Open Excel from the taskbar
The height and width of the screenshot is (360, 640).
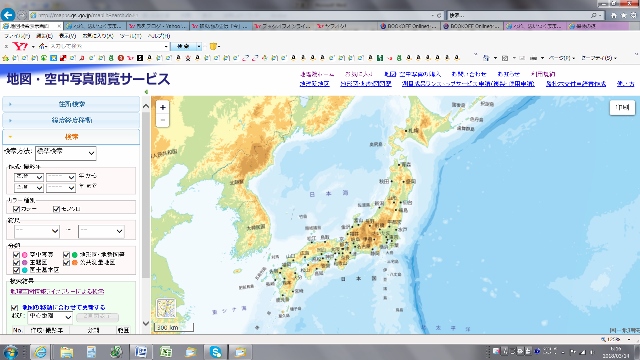click(x=165, y=352)
